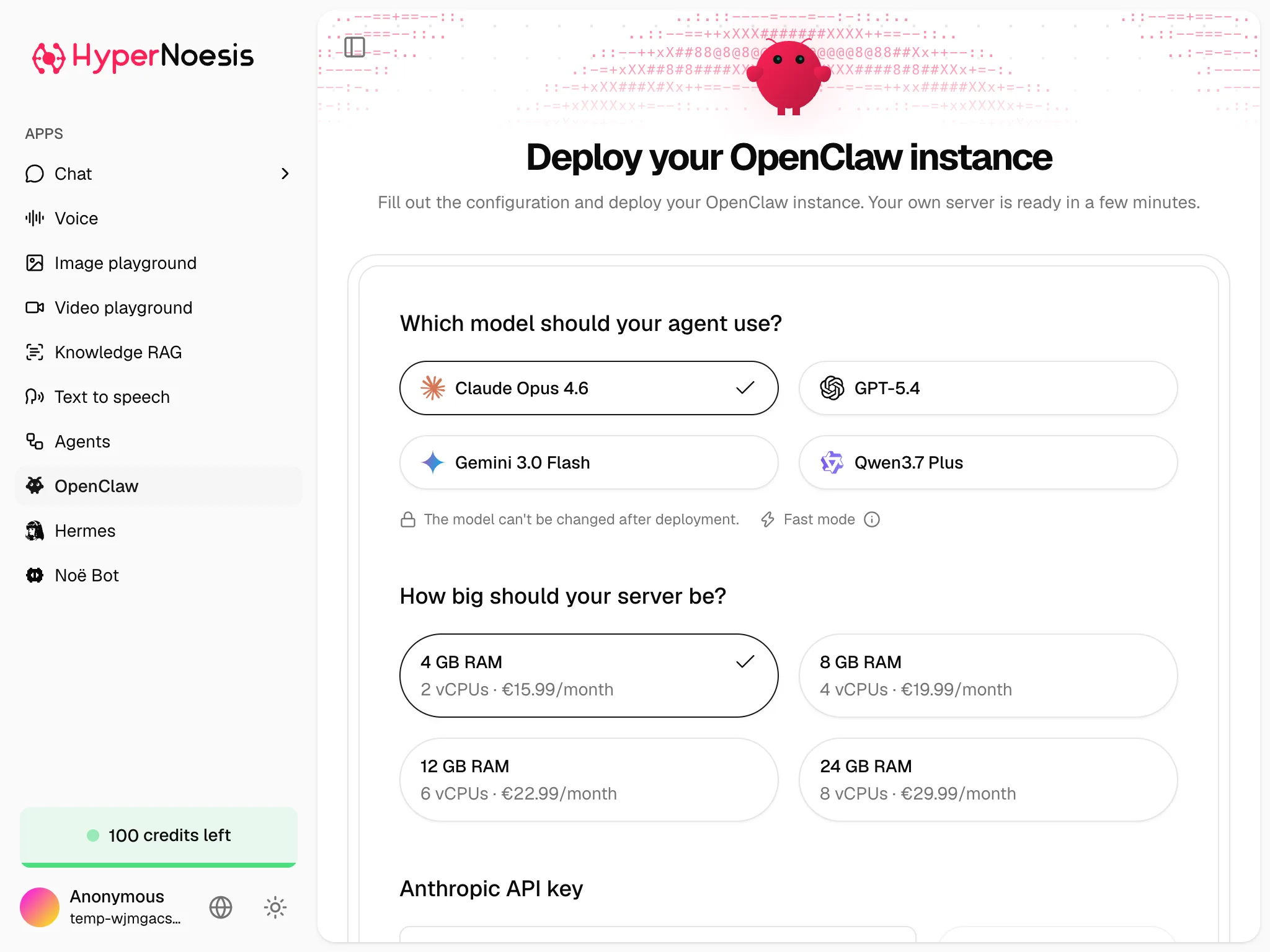Screen dimensions: 1270x952
Task: Open the Hermes app label
Action: 85,531
